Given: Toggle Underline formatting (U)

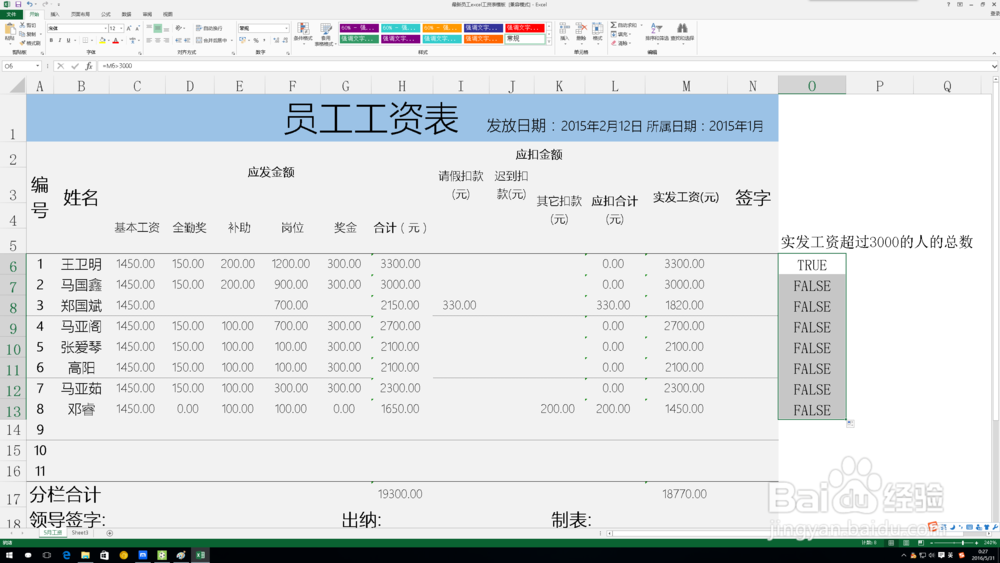Looking at the screenshot, I should pyautogui.click(x=68, y=40).
